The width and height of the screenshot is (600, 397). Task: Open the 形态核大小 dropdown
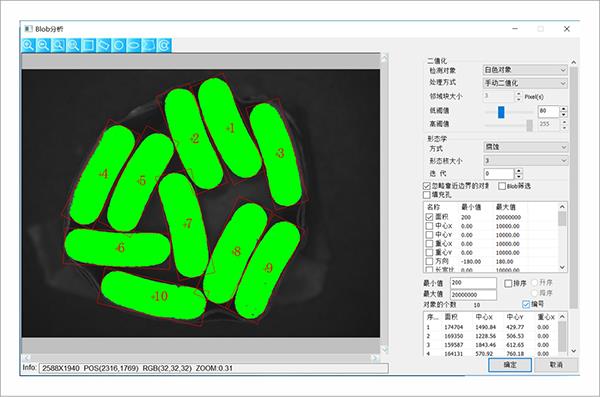[x=525, y=160]
